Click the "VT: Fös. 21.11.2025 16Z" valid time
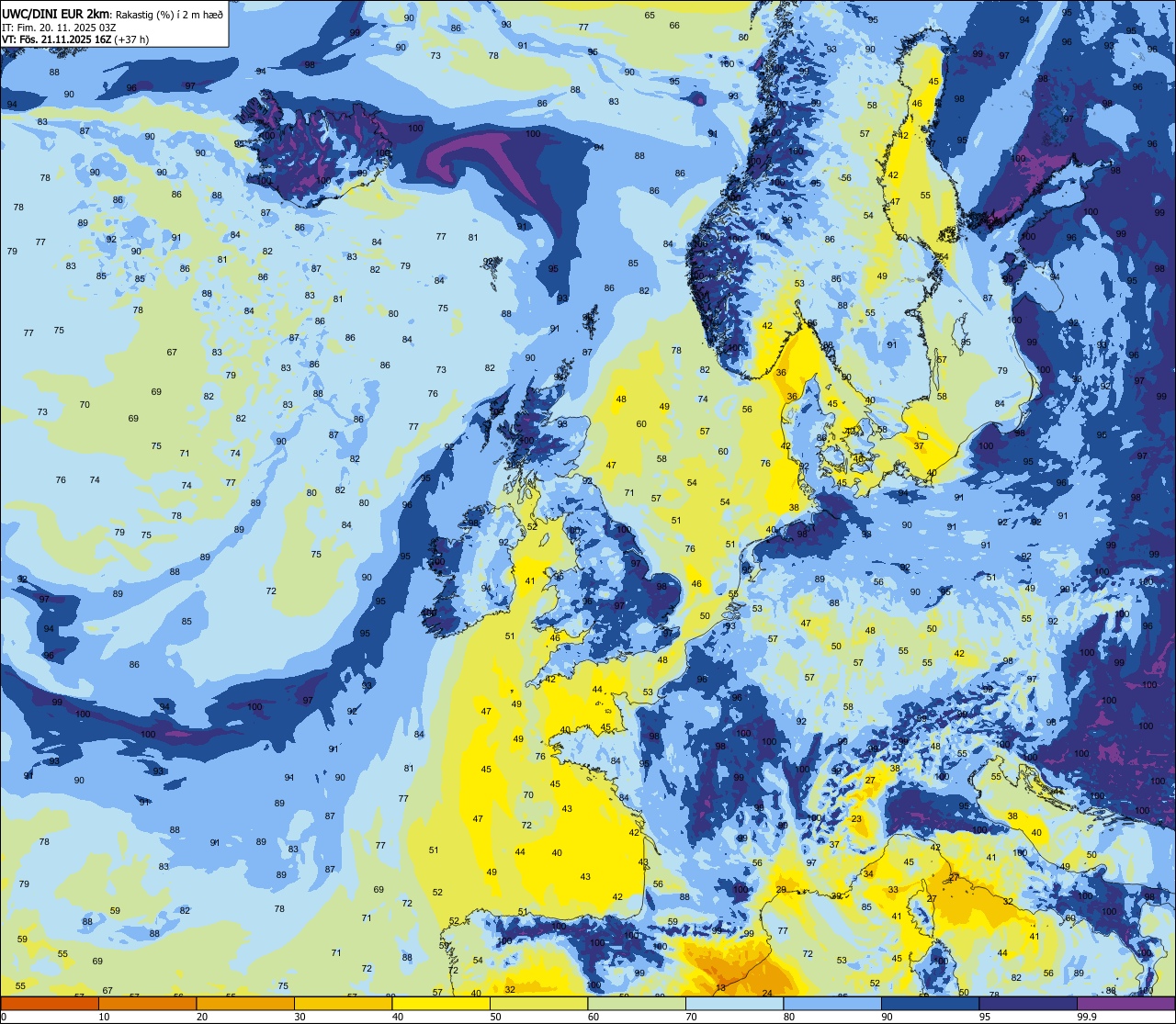The height and width of the screenshot is (1024, 1176). [56, 39]
